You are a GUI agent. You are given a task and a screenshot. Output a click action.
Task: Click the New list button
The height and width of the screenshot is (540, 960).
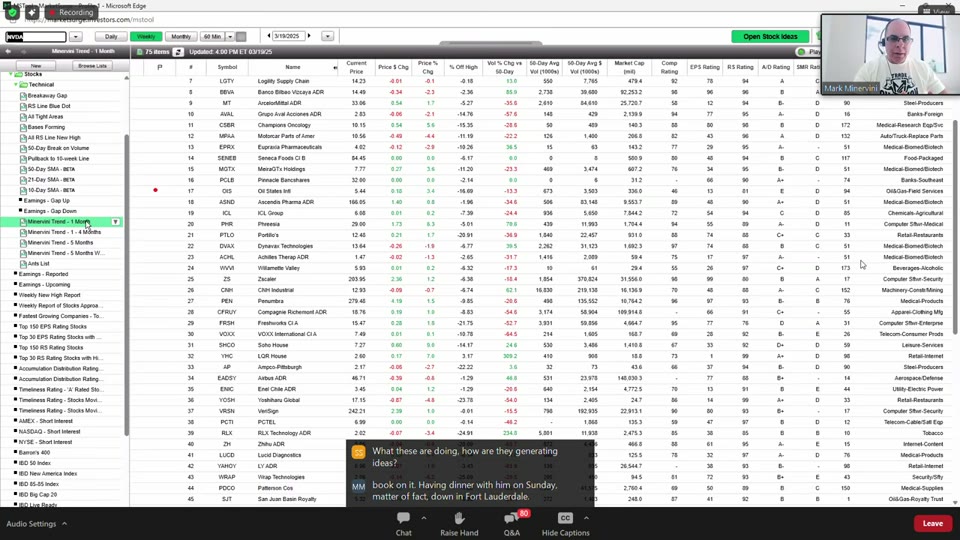point(36,66)
